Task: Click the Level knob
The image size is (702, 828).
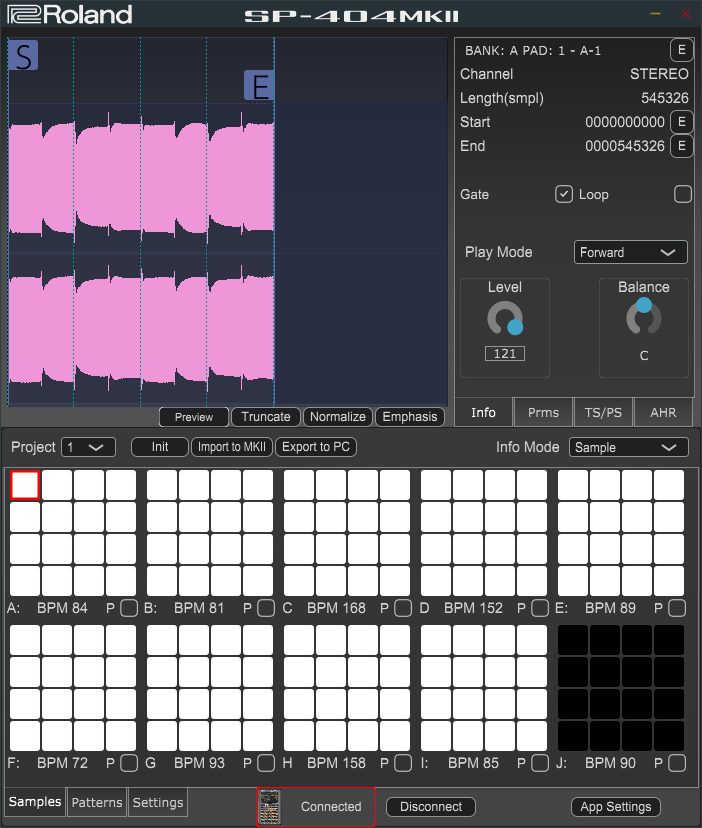Action: click(x=505, y=318)
